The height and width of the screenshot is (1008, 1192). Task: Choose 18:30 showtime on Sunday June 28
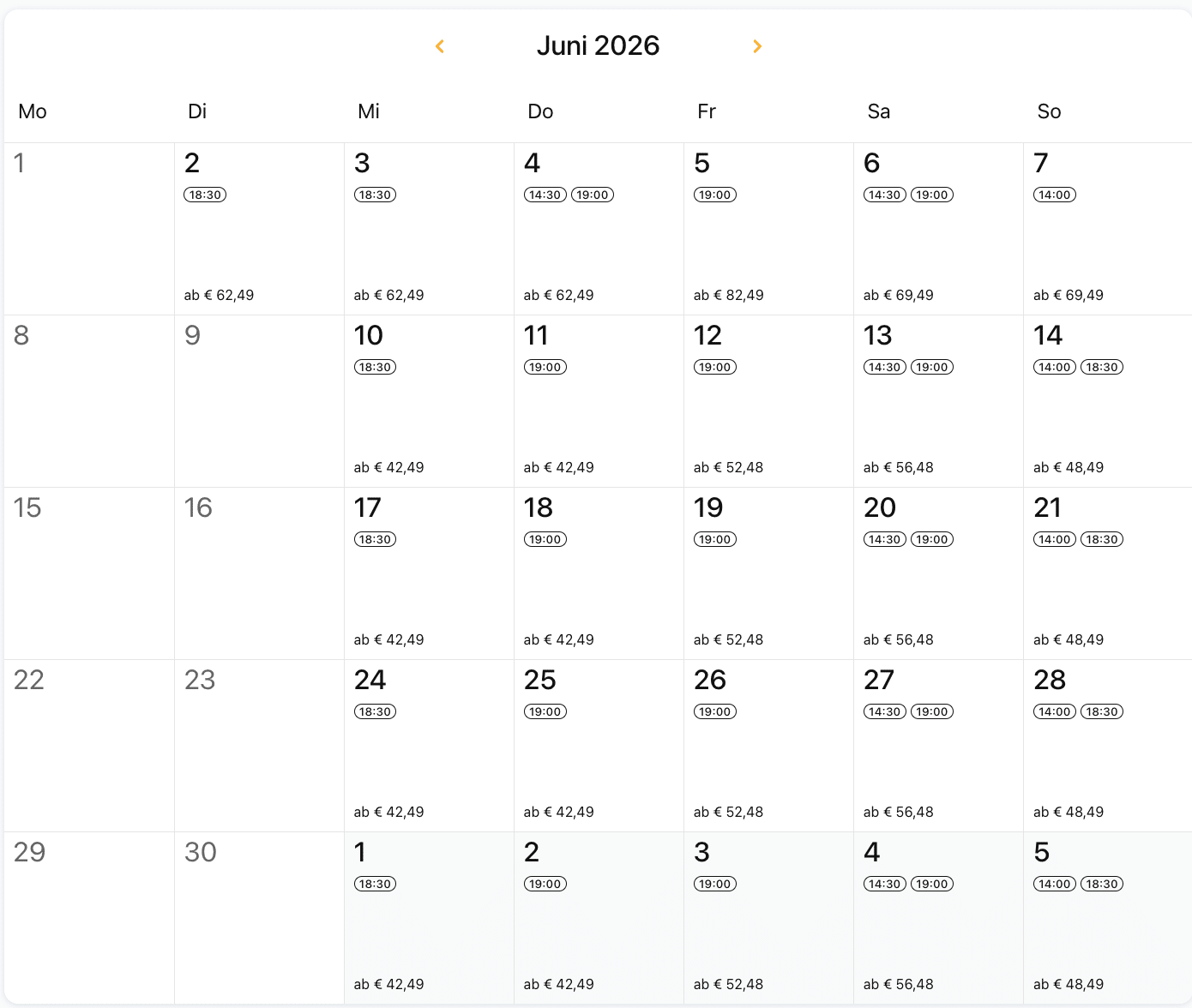tap(1102, 711)
